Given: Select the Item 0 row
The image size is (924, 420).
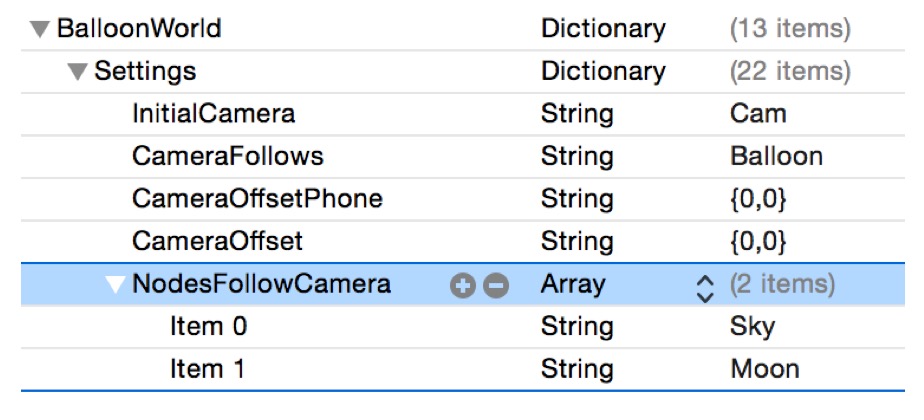Looking at the screenshot, I should point(208,327).
